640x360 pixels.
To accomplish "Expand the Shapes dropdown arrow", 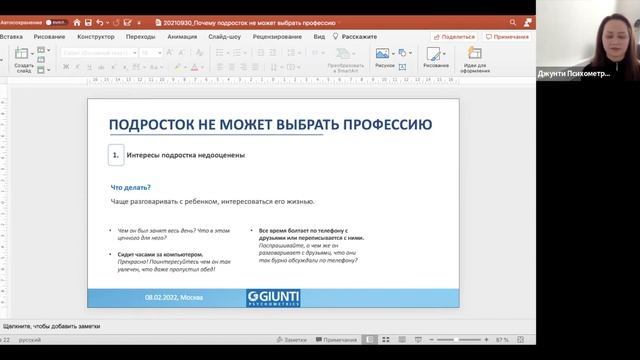I will (410, 53).
